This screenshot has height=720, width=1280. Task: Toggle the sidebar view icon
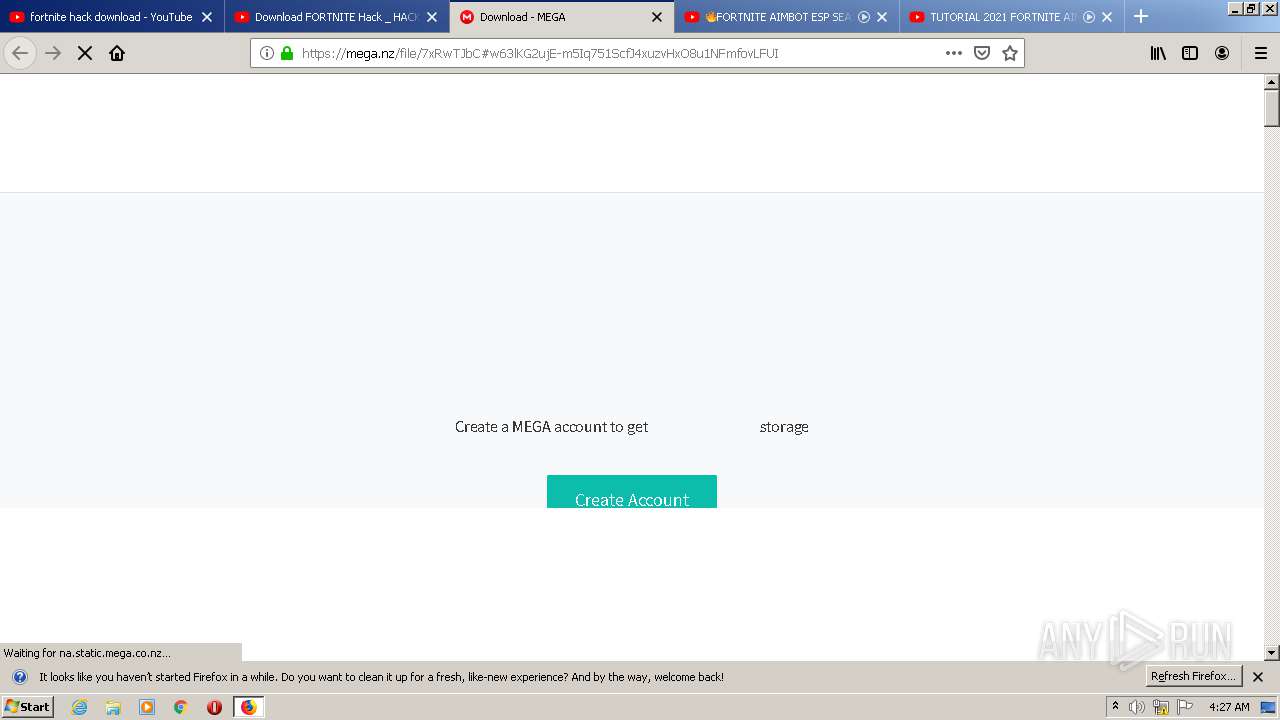(1190, 53)
